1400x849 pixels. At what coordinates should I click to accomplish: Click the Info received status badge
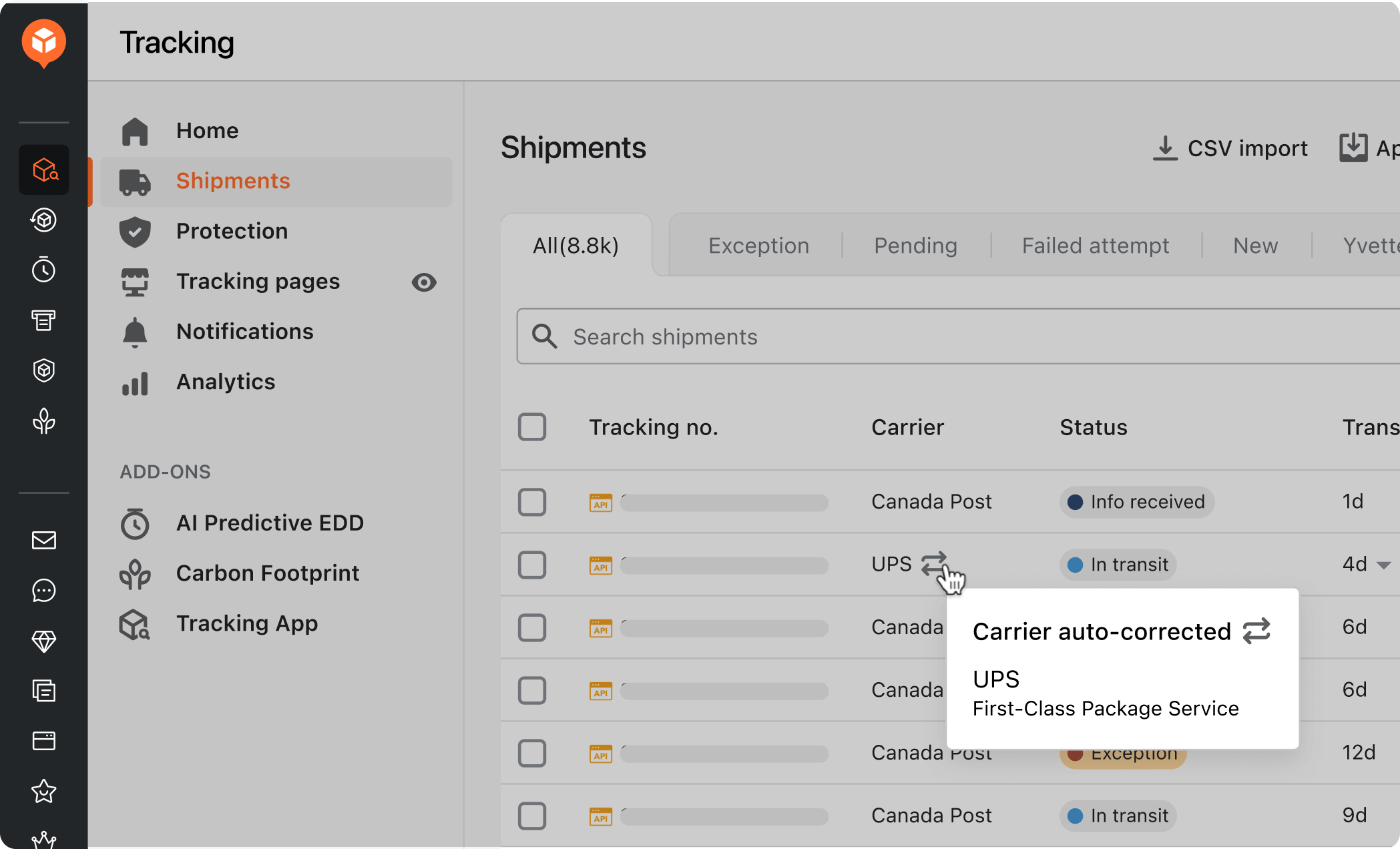click(x=1136, y=502)
